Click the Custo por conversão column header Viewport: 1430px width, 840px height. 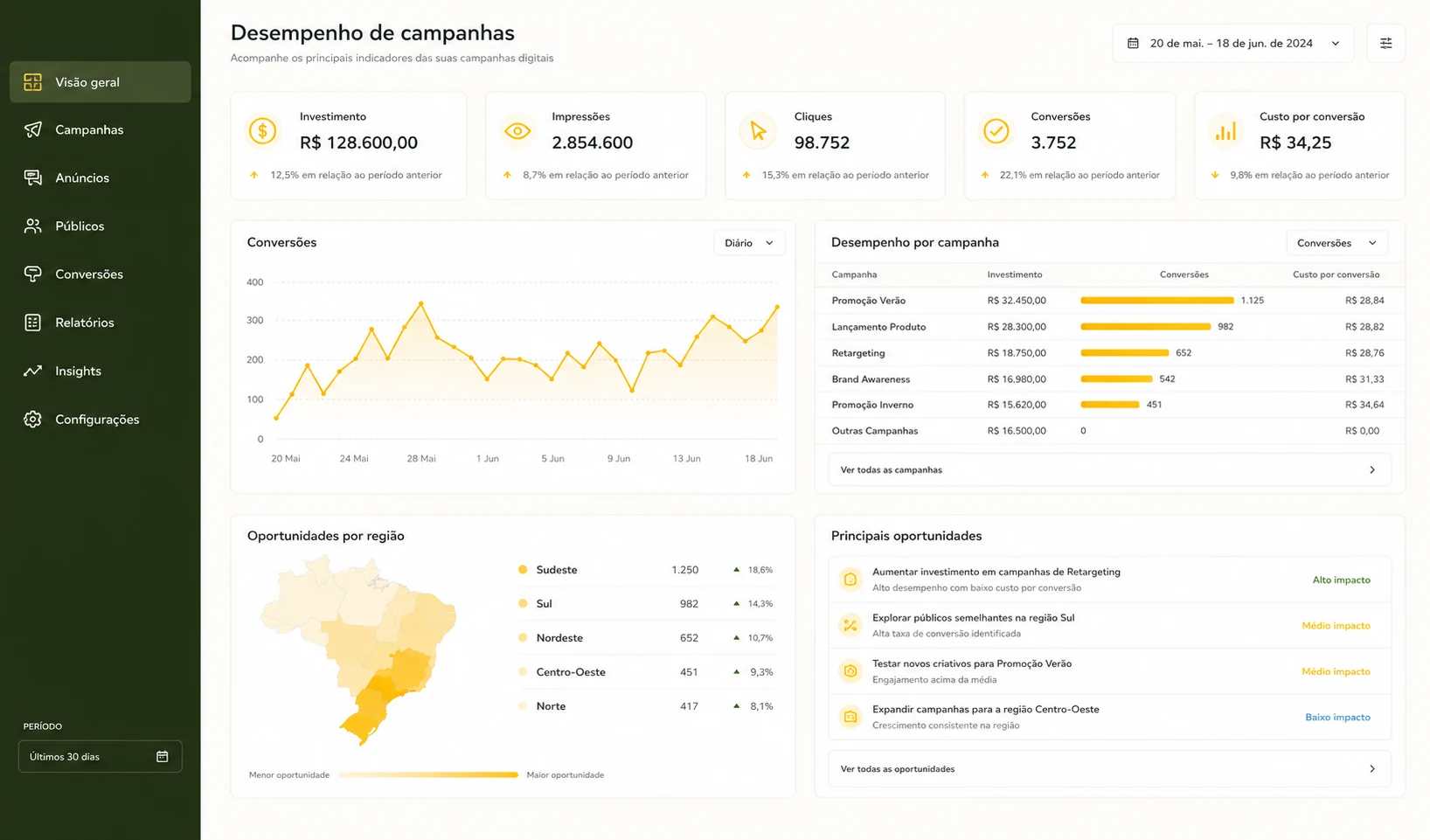1336,274
